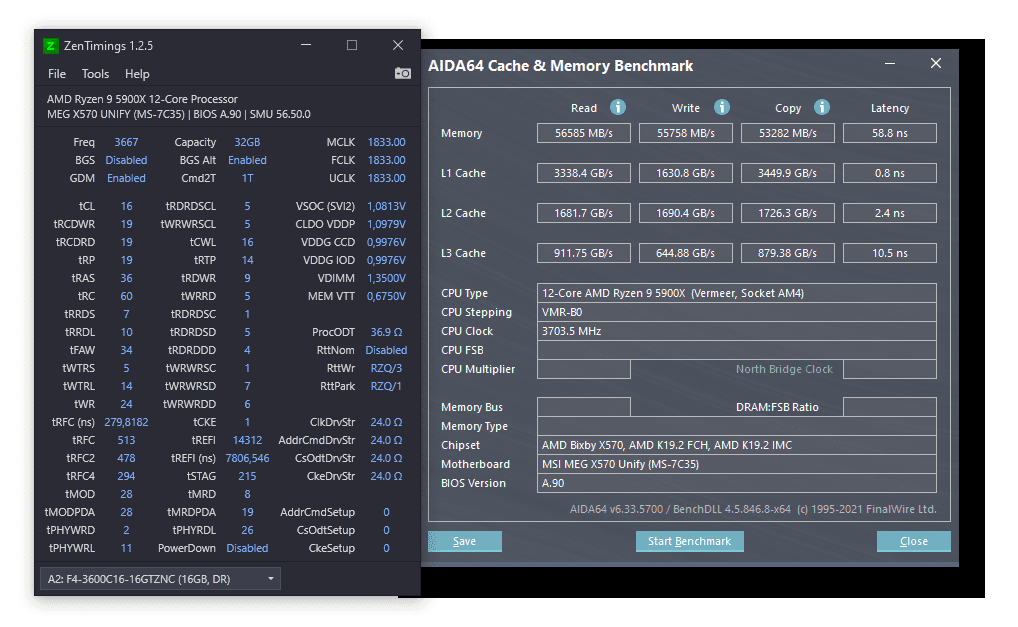
Task: Click the empty CPU FSB field
Action: pyautogui.click(x=736, y=350)
